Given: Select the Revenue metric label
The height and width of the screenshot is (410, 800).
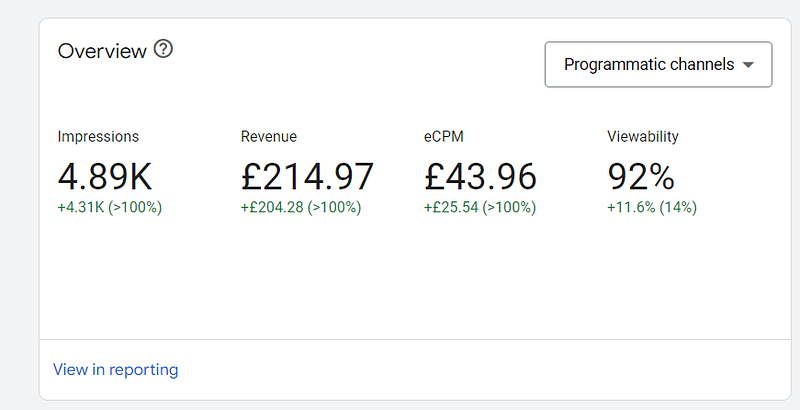Looking at the screenshot, I should pyautogui.click(x=269, y=137).
